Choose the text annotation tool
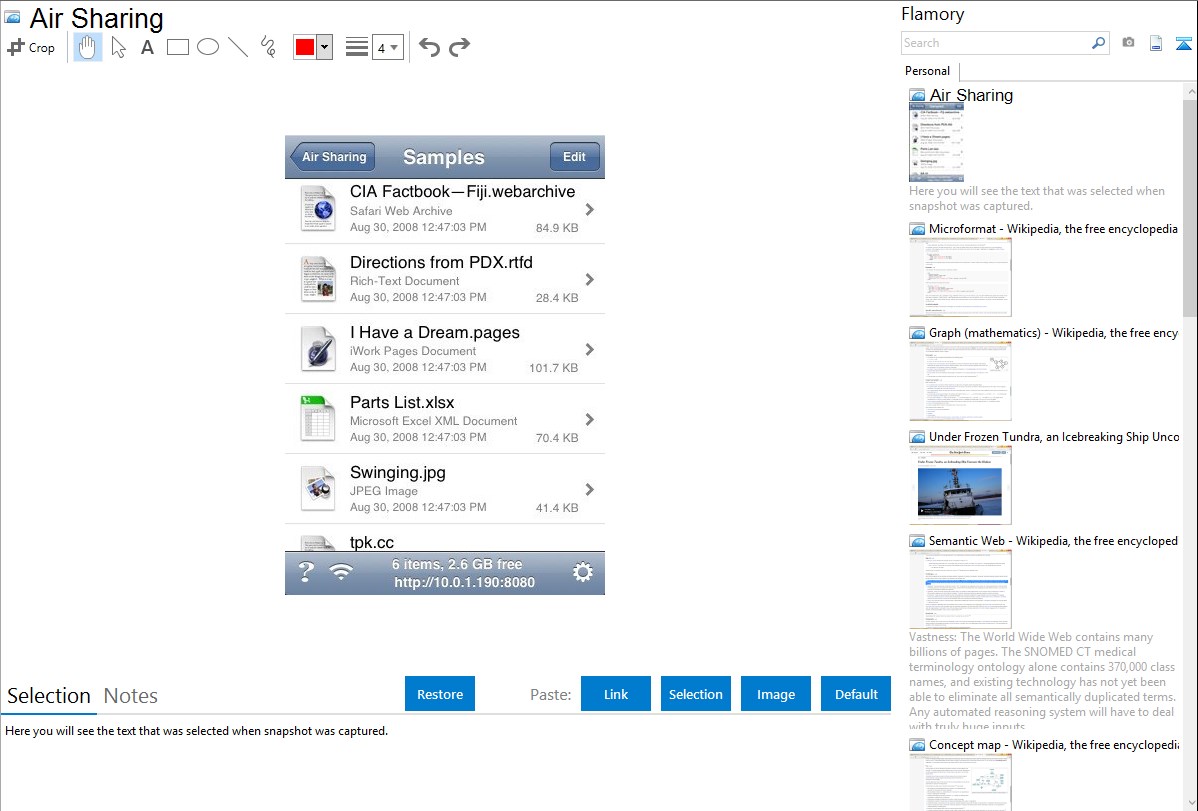This screenshot has width=1198, height=811. (x=147, y=47)
